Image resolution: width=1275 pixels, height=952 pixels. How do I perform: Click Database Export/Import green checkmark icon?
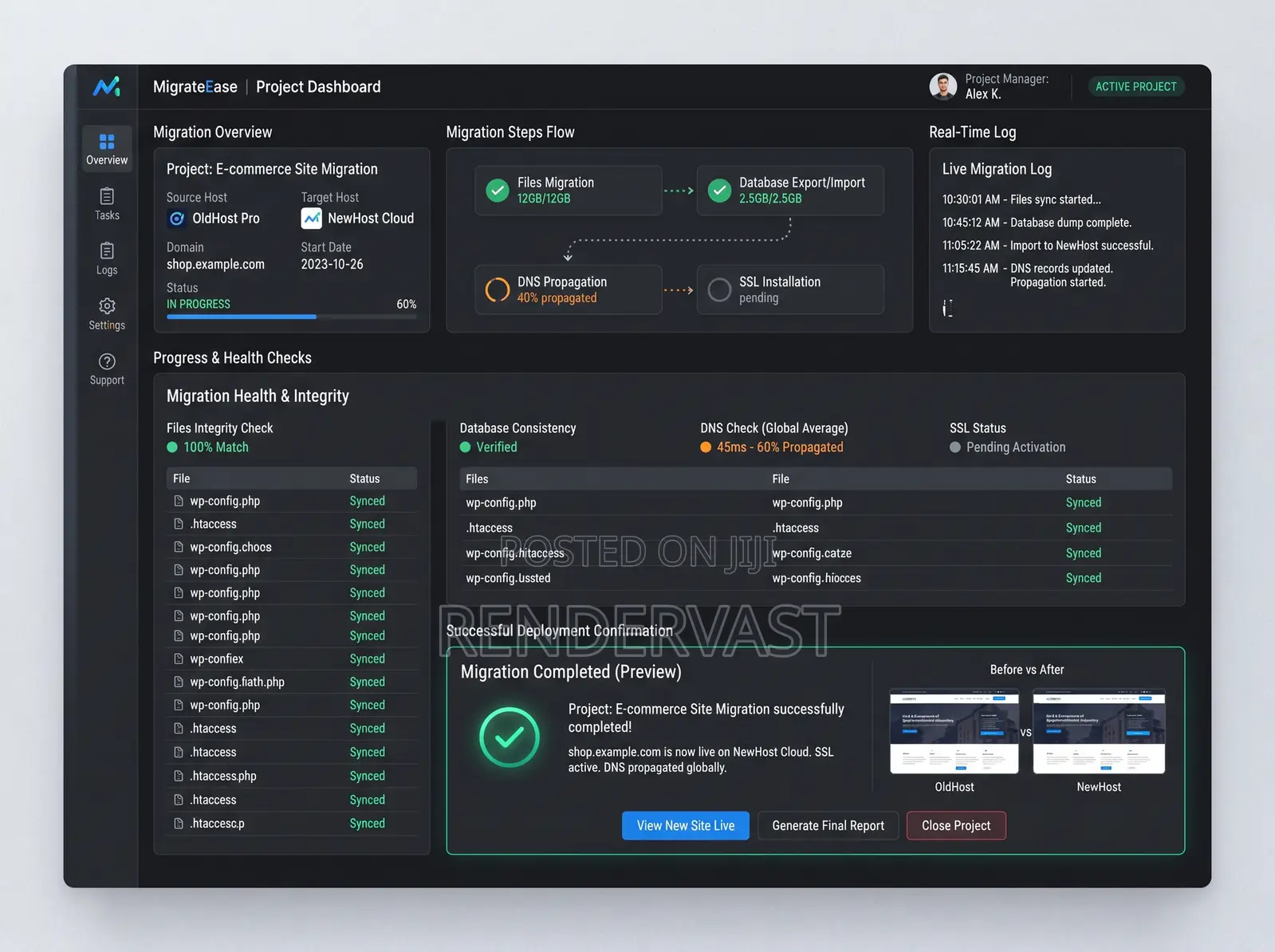pyautogui.click(x=719, y=191)
